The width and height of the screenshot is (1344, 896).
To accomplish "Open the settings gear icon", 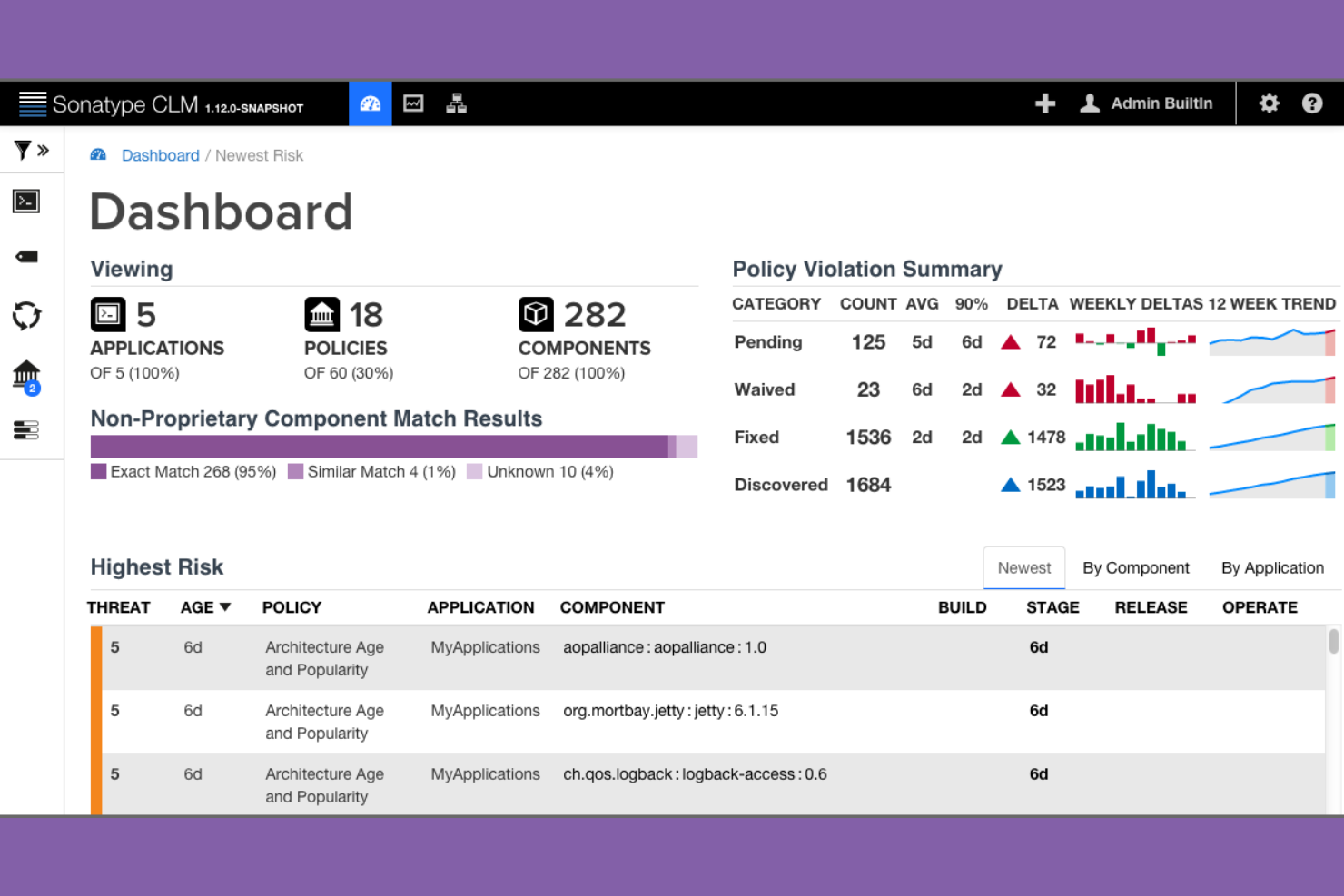I will (1269, 103).
